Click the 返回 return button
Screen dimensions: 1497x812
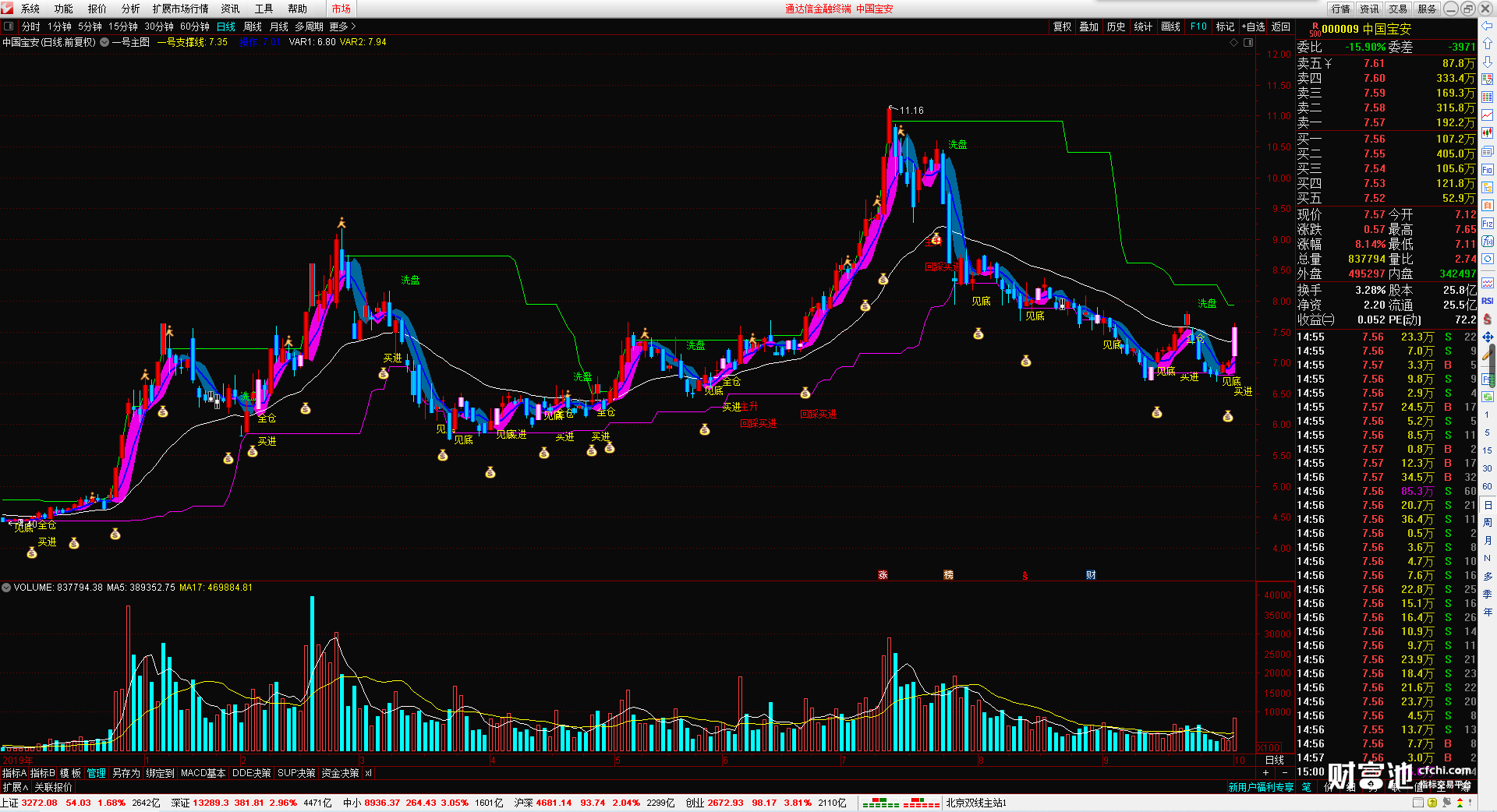point(1281,26)
